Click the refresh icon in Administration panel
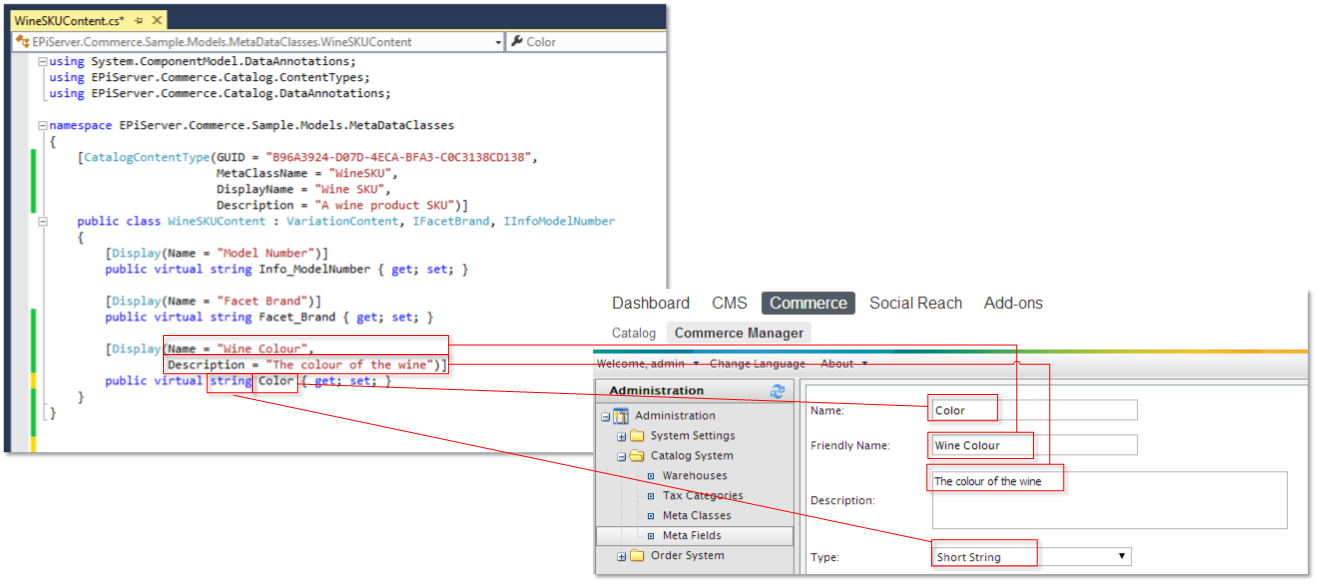1317x583 pixels. pos(777,391)
